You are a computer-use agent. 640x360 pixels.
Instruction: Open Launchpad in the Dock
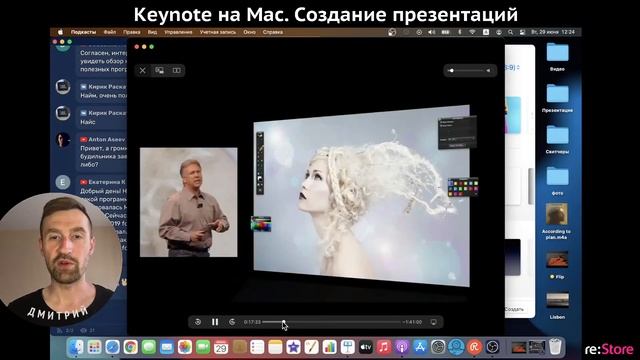pos(94,347)
